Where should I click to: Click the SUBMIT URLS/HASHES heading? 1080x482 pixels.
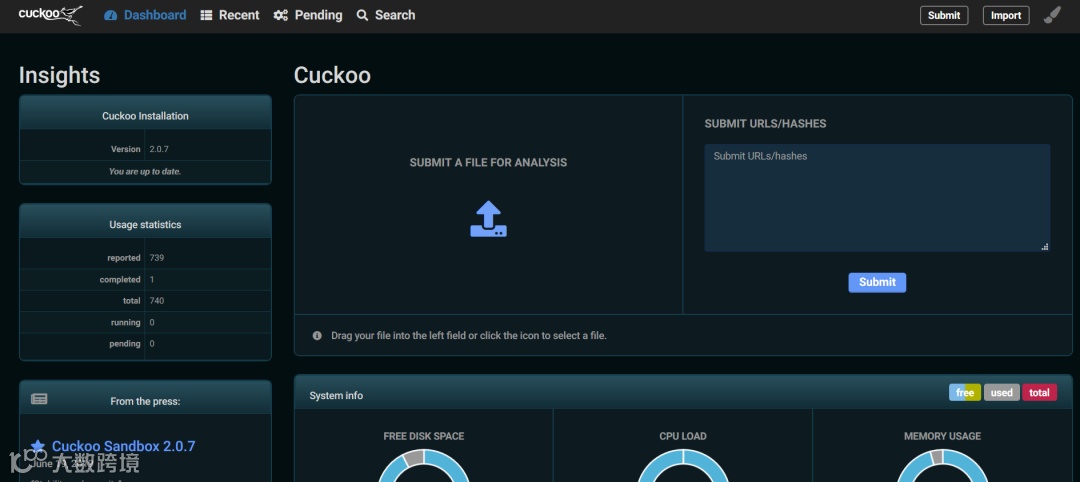(765, 124)
